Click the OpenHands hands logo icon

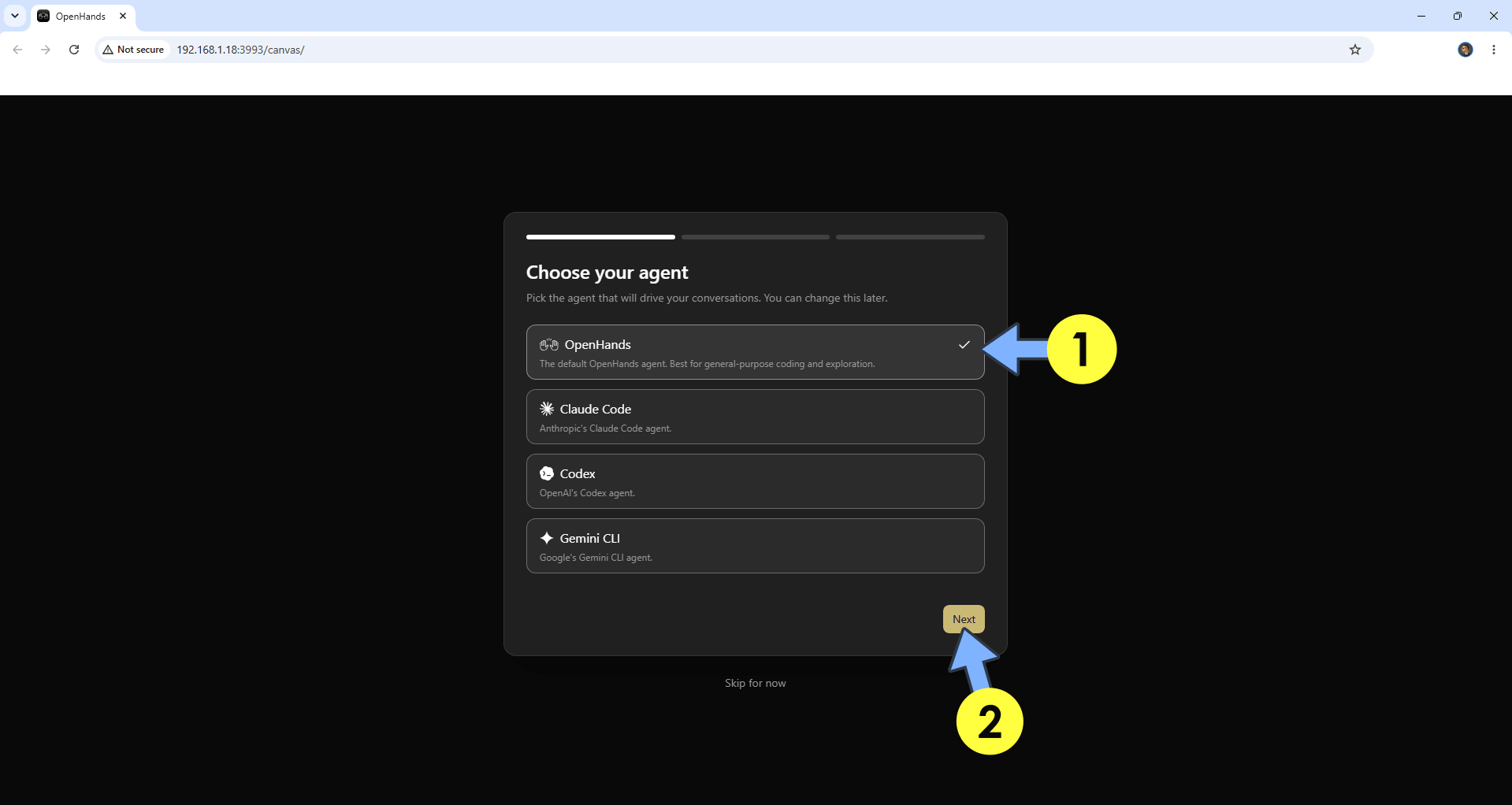[x=548, y=345]
